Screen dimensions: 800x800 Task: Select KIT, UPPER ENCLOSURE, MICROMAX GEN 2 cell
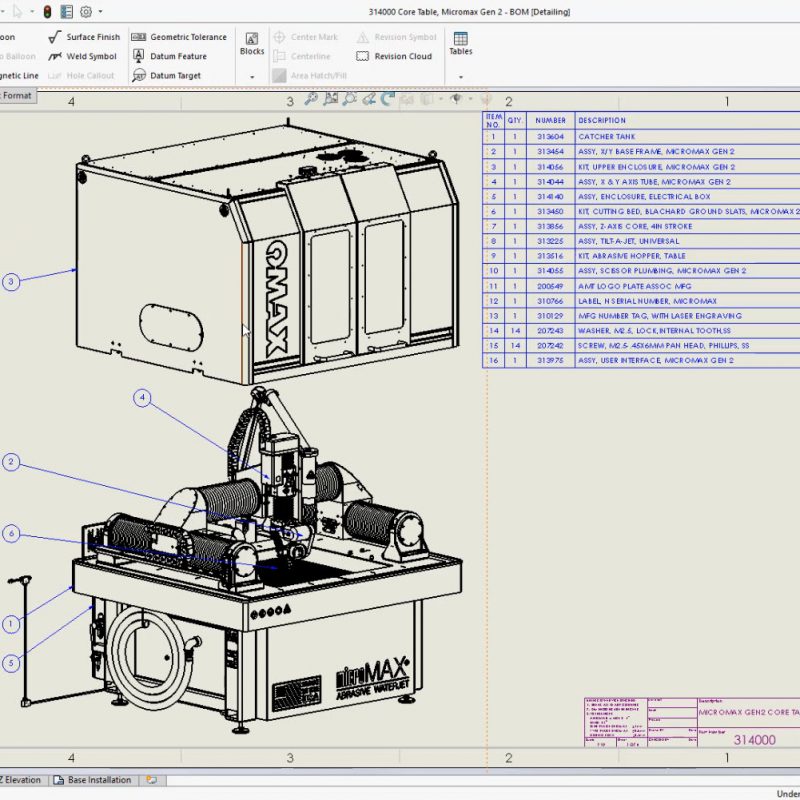coord(687,167)
